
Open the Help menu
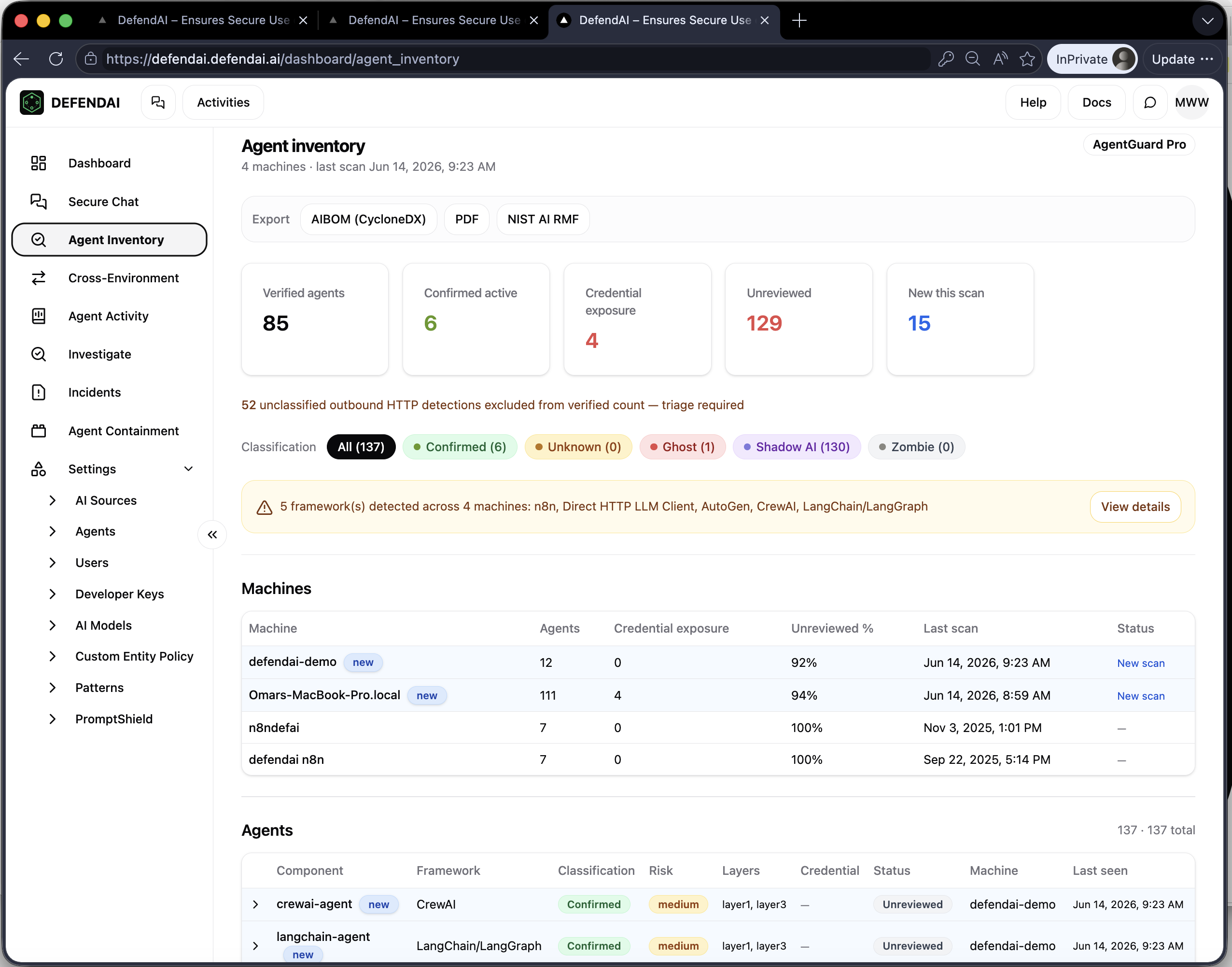click(x=1033, y=102)
